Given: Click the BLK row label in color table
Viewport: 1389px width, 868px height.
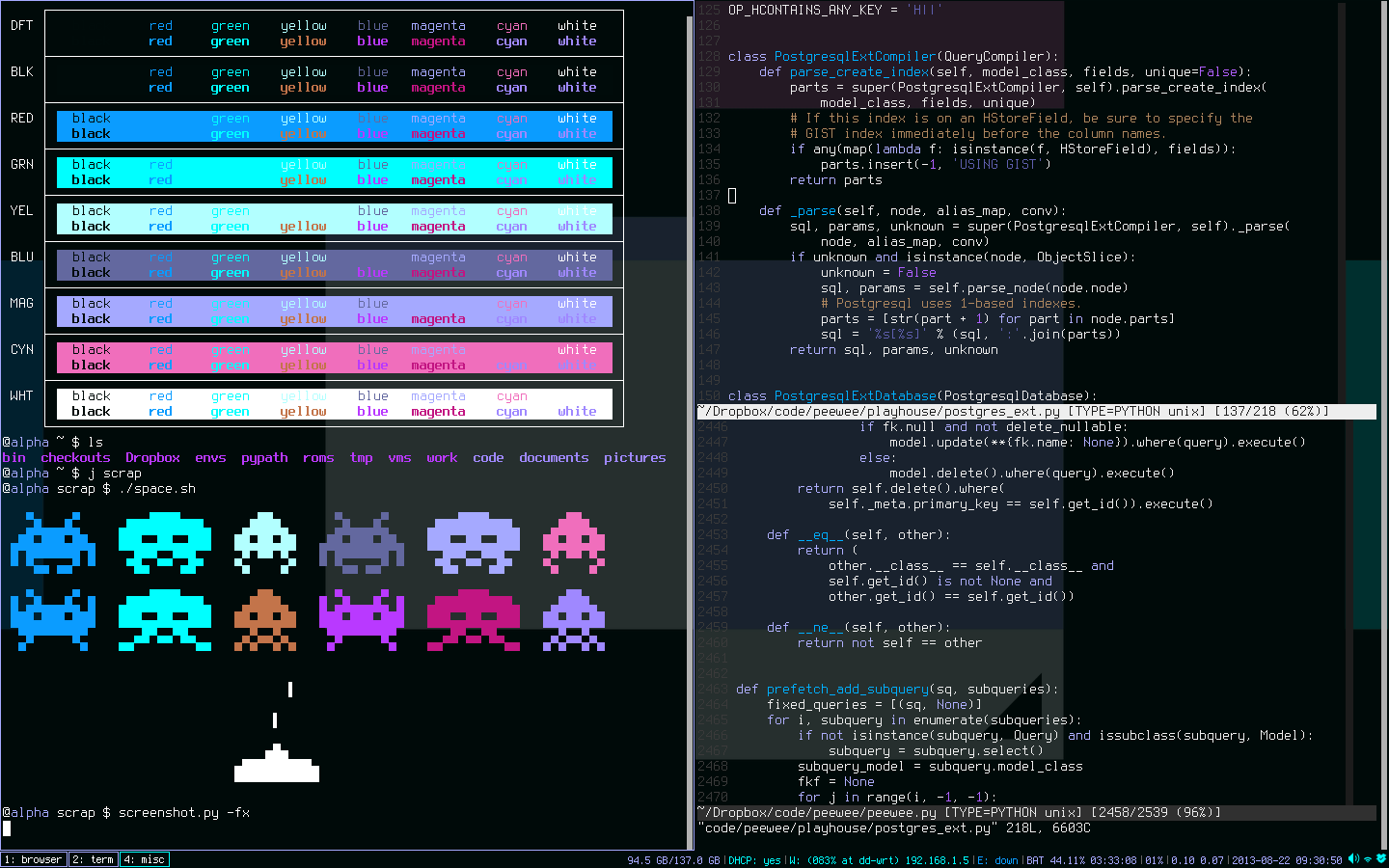Looking at the screenshot, I should tap(21, 72).
